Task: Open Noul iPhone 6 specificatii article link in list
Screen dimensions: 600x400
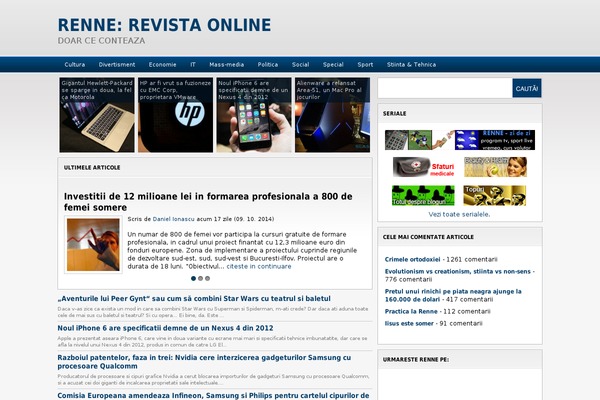Action: 165,328
